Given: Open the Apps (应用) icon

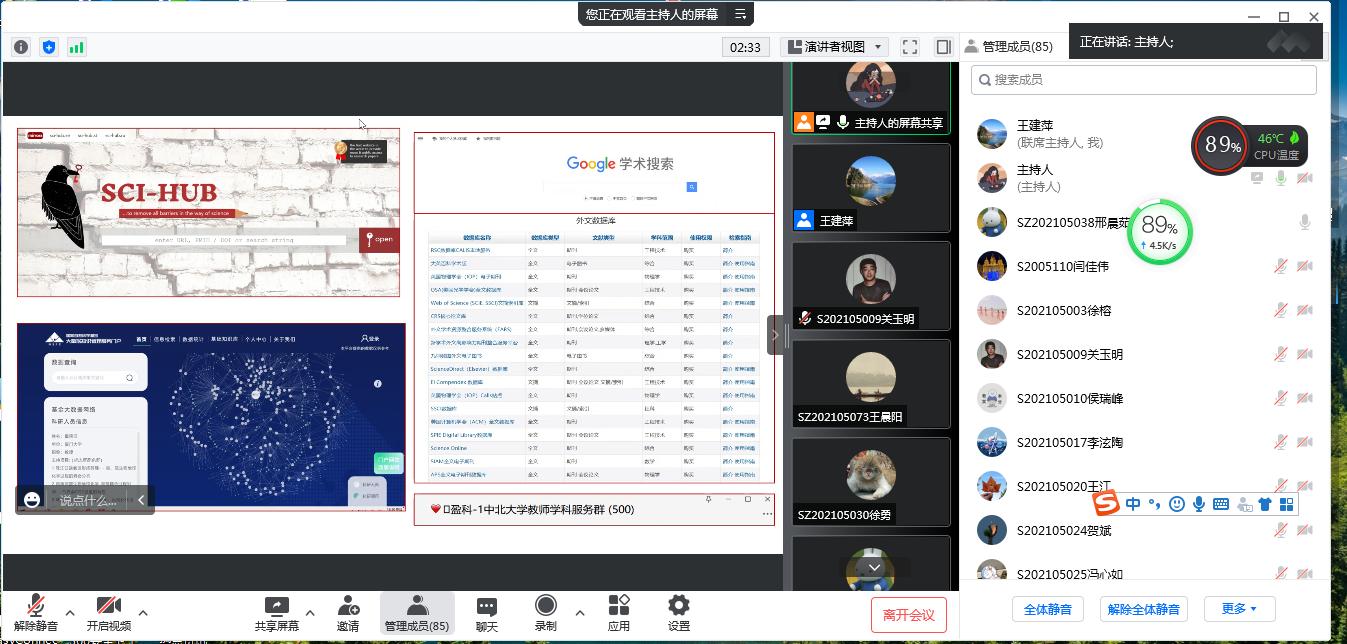Looking at the screenshot, I should [x=619, y=613].
